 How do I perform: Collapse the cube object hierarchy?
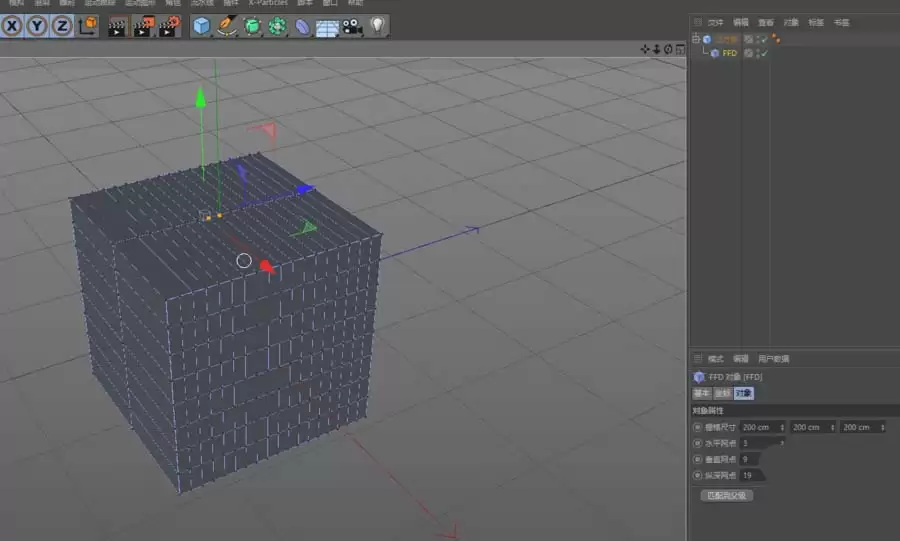[696, 38]
